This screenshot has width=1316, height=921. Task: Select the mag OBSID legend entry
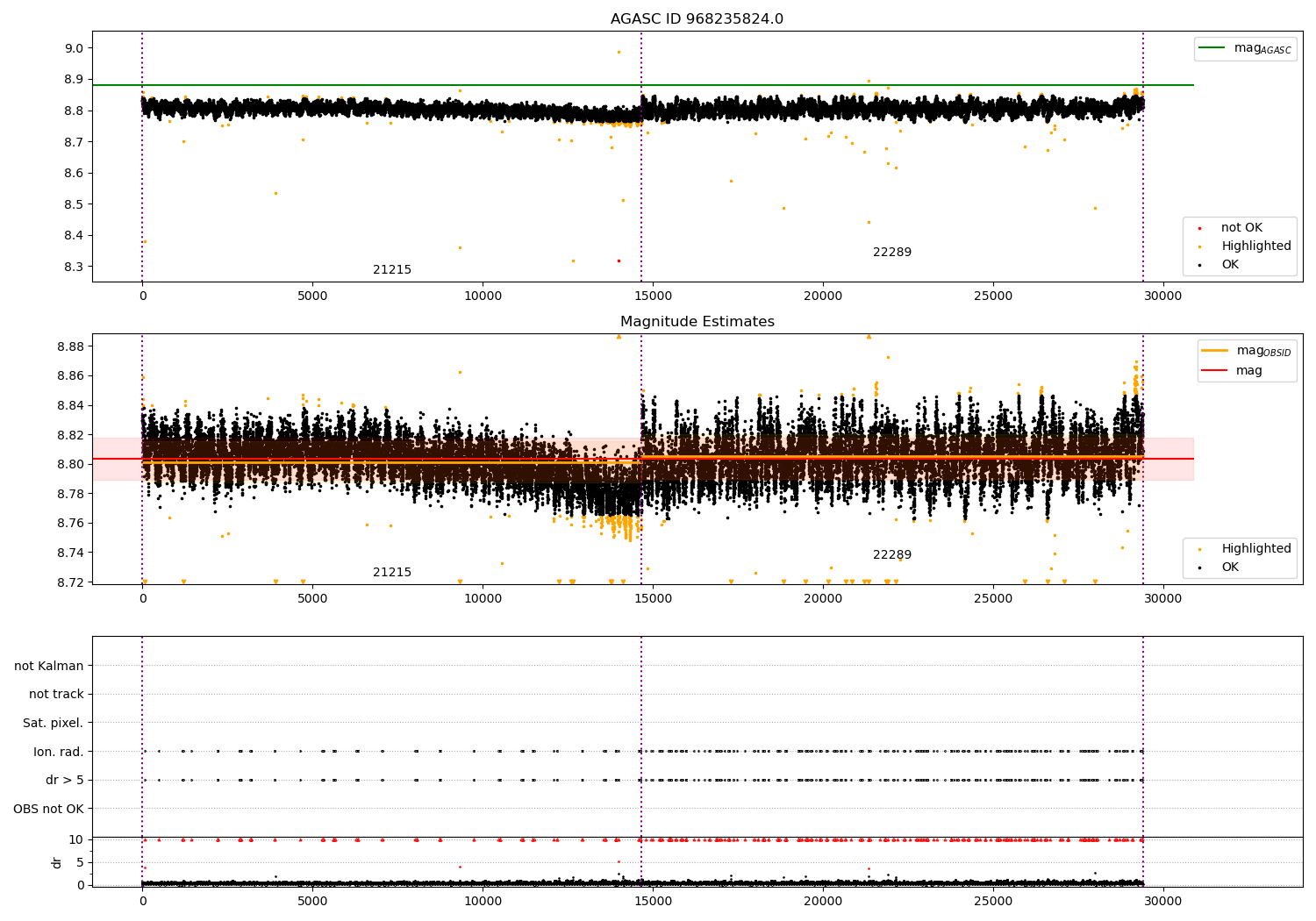pos(1247,351)
